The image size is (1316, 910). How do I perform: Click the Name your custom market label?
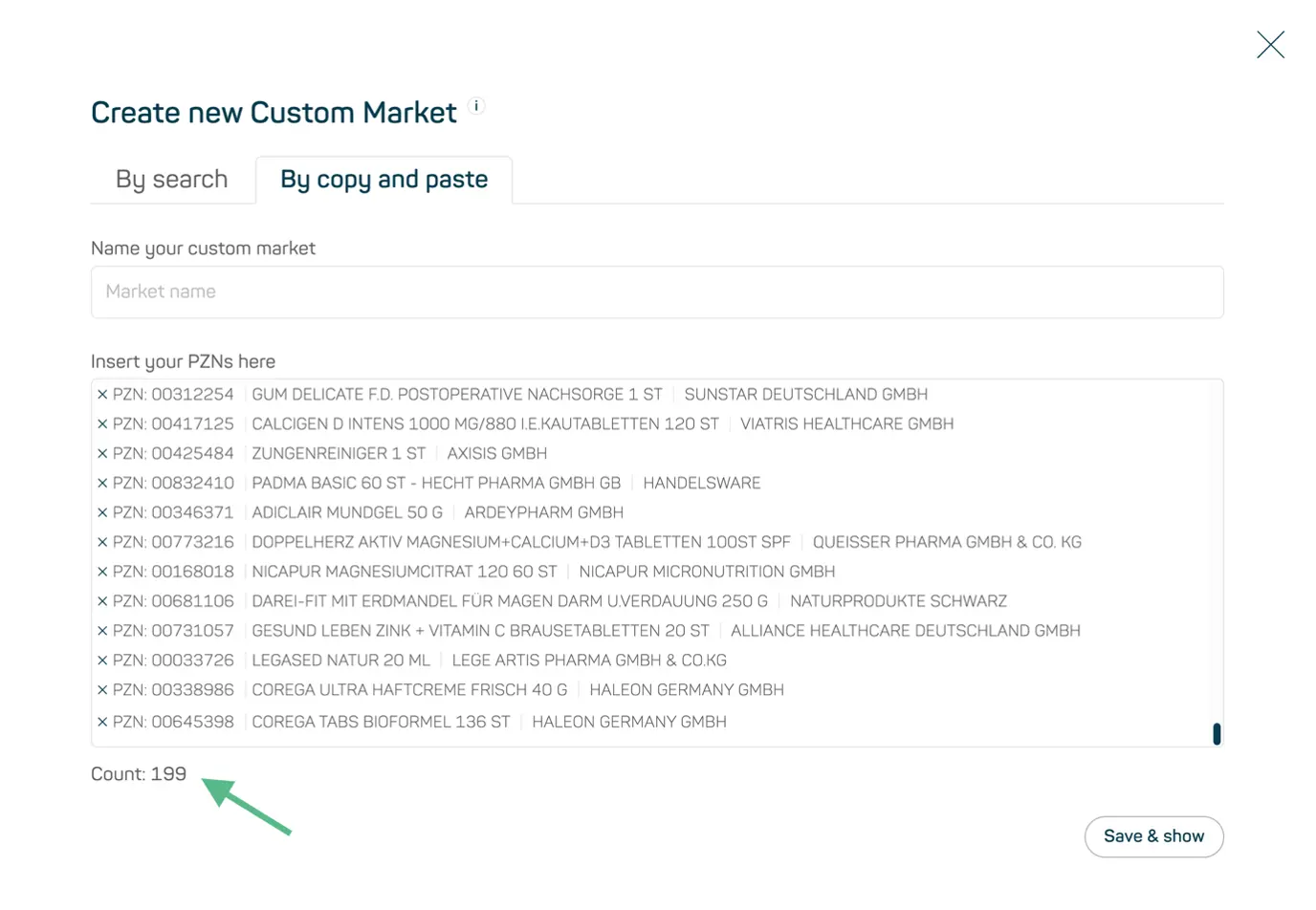coord(203,249)
